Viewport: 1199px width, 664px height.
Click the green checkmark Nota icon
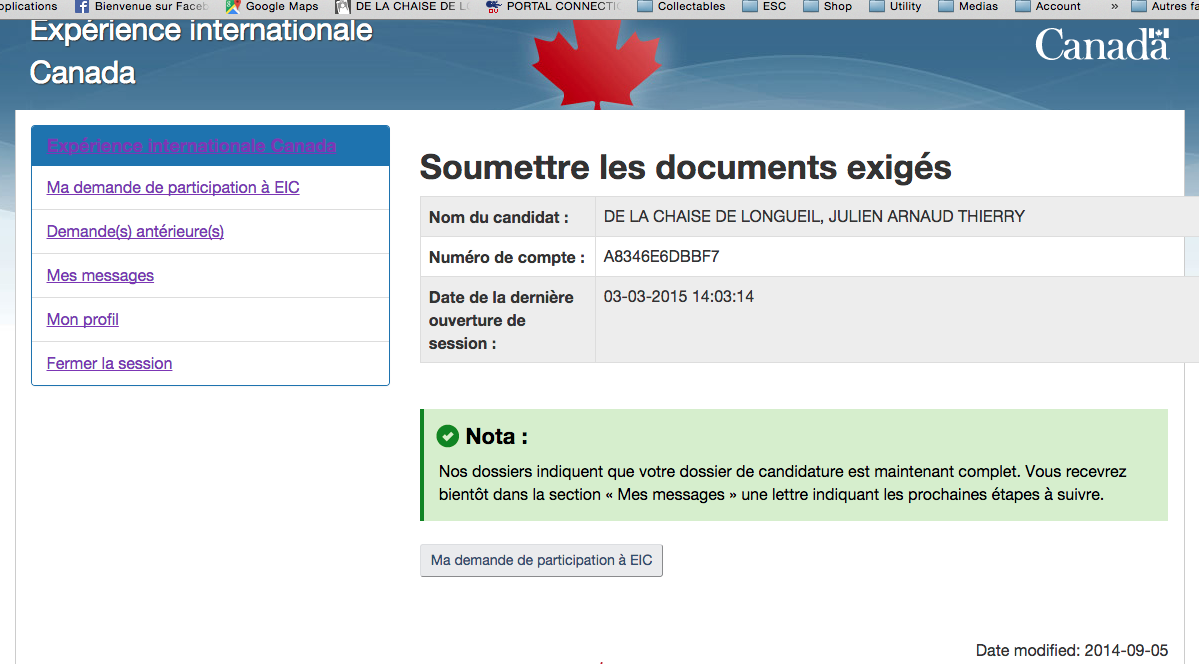(448, 437)
